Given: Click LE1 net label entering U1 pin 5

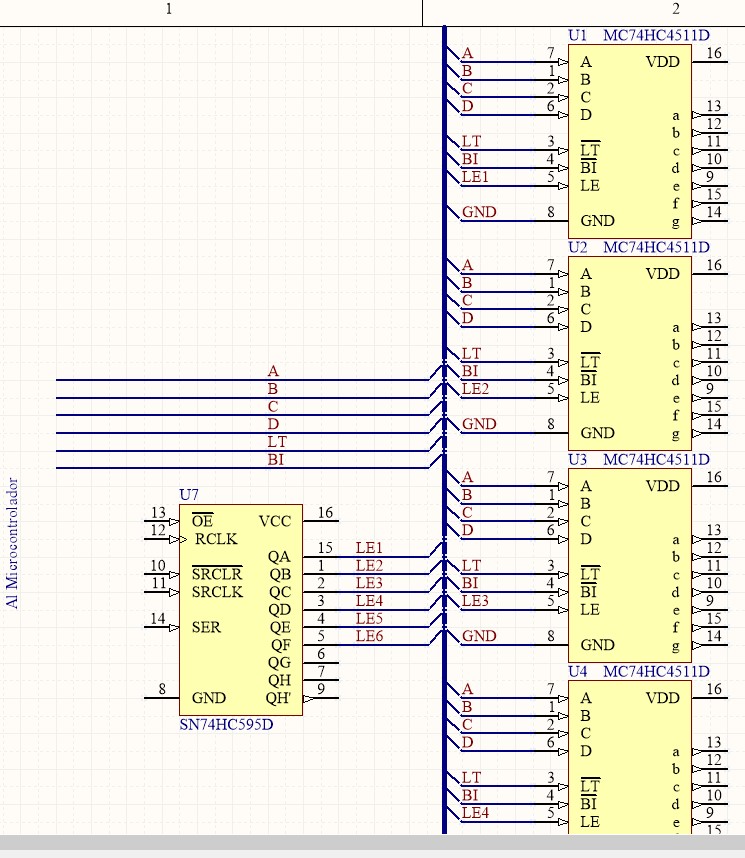Looking at the screenshot, I should [475, 177].
